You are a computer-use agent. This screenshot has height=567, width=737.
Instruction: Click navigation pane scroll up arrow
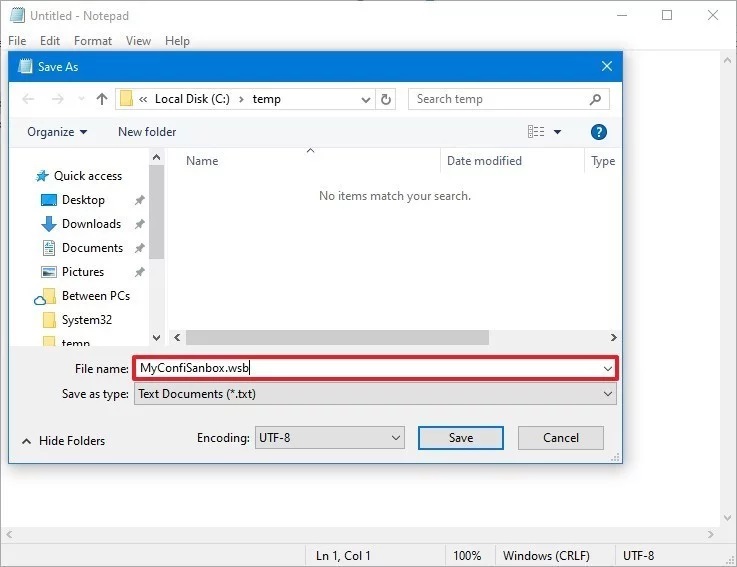[x=157, y=158]
